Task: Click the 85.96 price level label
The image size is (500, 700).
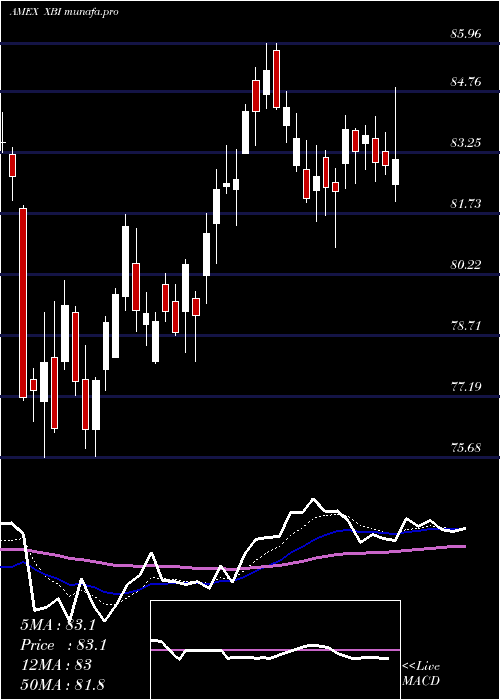Action: [x=466, y=33]
